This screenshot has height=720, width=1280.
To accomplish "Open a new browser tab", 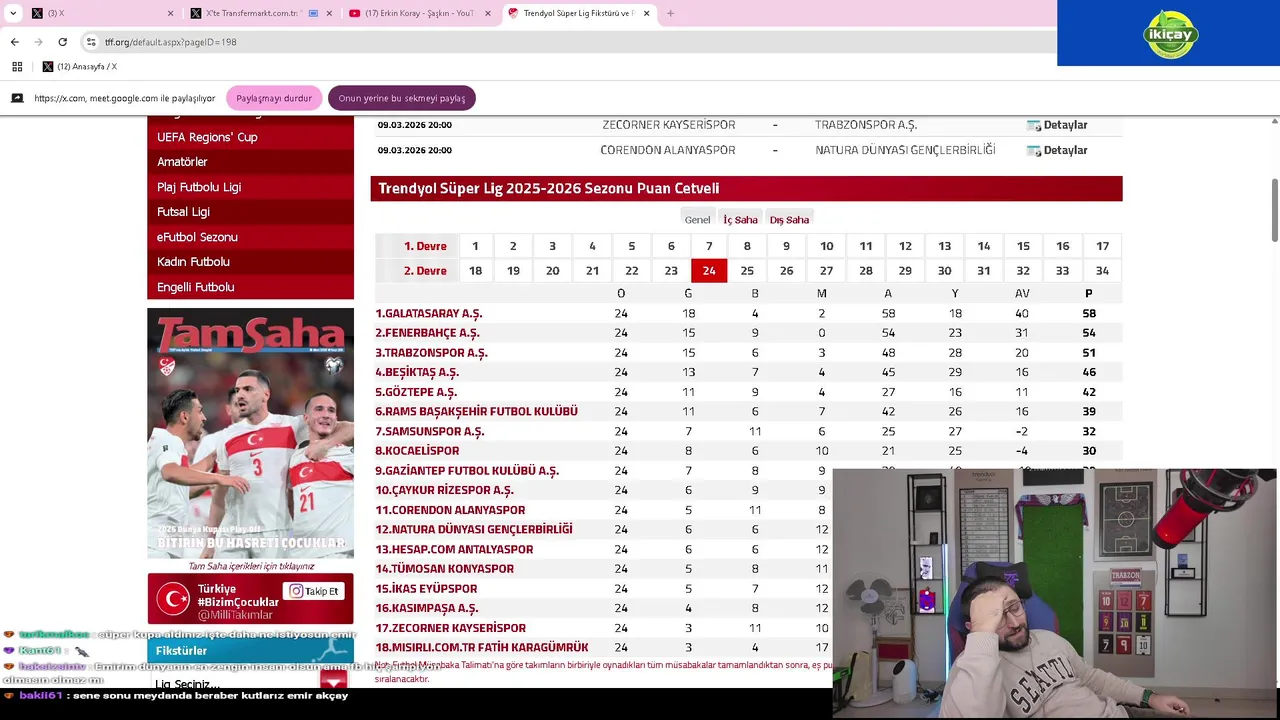I will pyautogui.click(x=670, y=13).
